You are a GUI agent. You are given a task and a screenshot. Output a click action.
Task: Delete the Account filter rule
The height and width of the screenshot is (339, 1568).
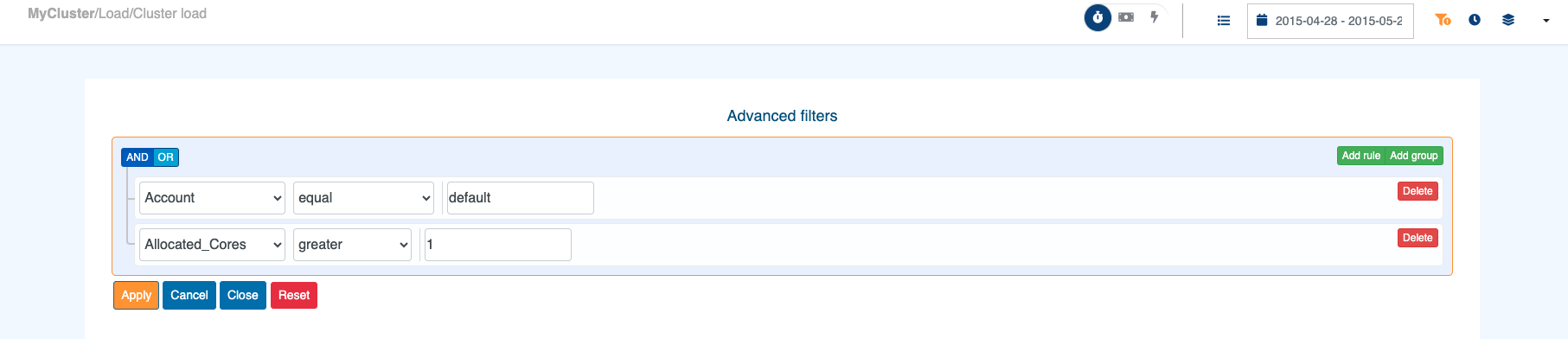(x=1418, y=191)
